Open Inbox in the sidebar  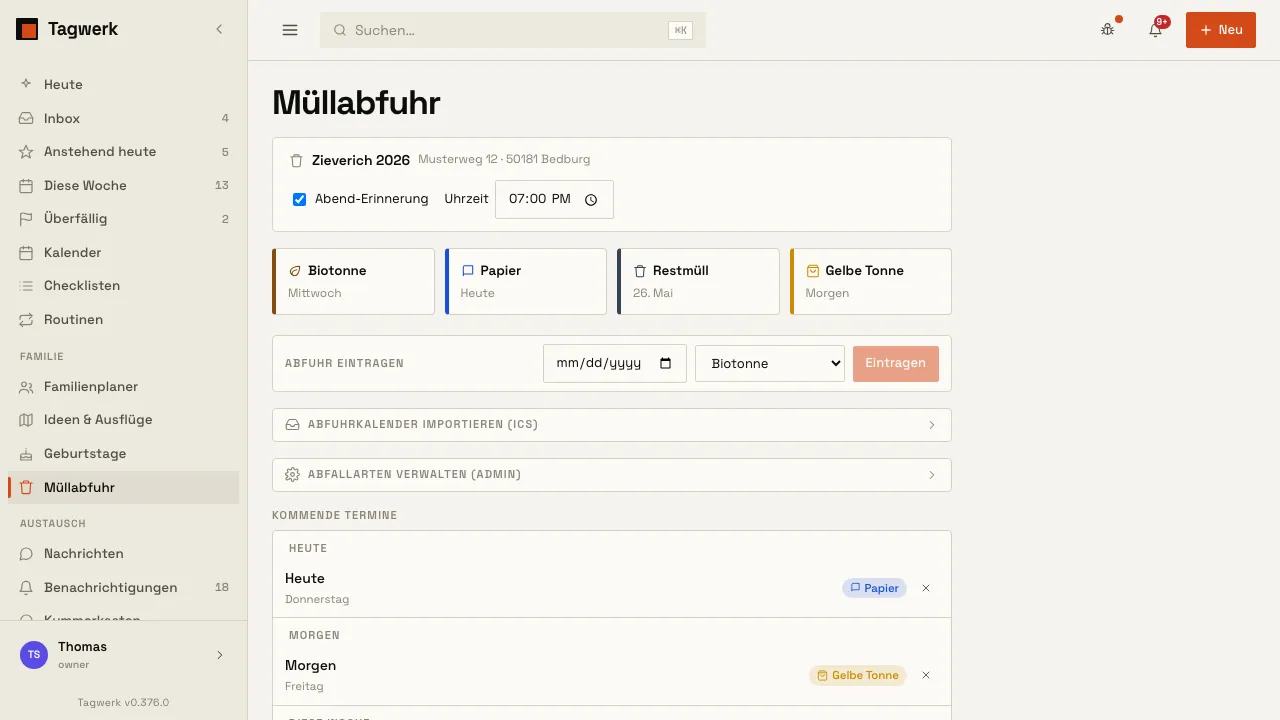[x=124, y=118]
